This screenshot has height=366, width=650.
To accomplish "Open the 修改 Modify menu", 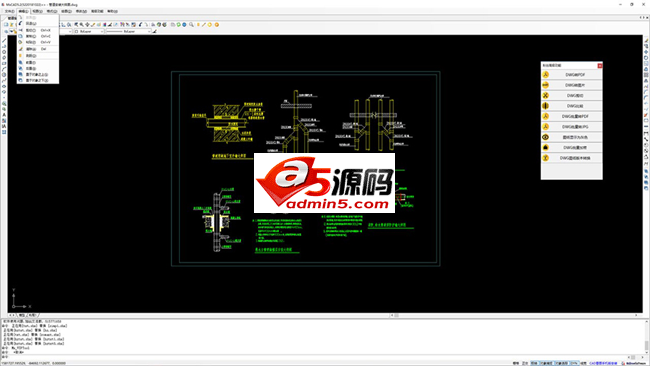I will point(81,11).
